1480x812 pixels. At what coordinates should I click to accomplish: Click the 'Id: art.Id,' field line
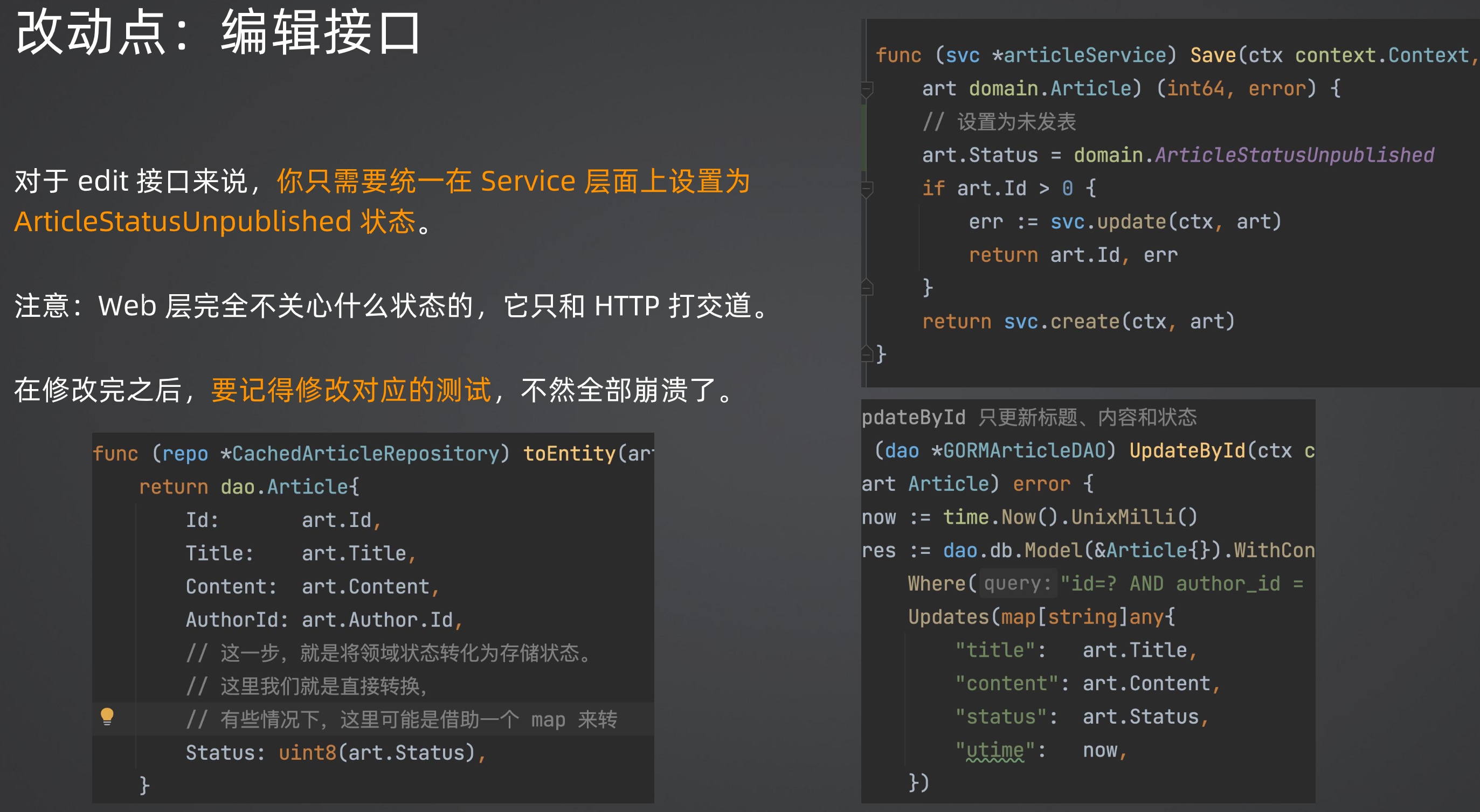point(284,521)
